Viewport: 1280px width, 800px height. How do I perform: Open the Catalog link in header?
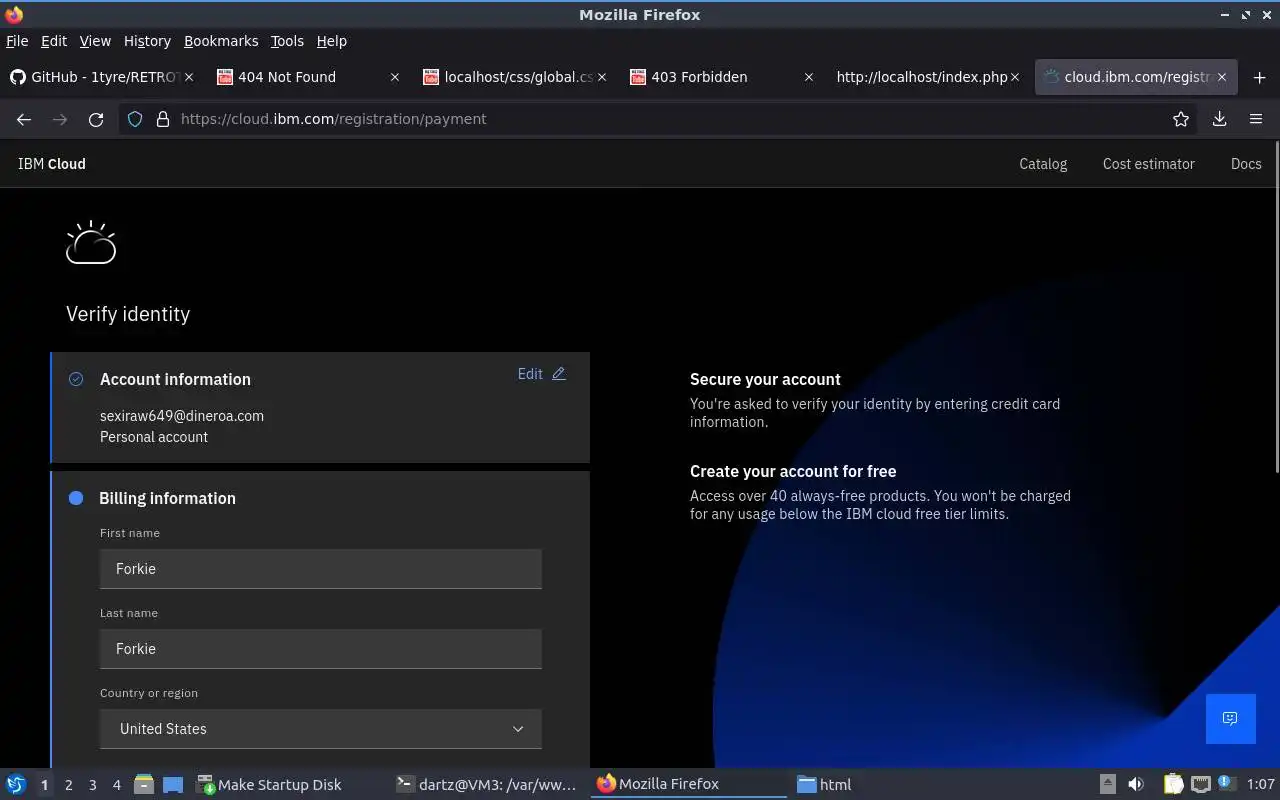1043,164
